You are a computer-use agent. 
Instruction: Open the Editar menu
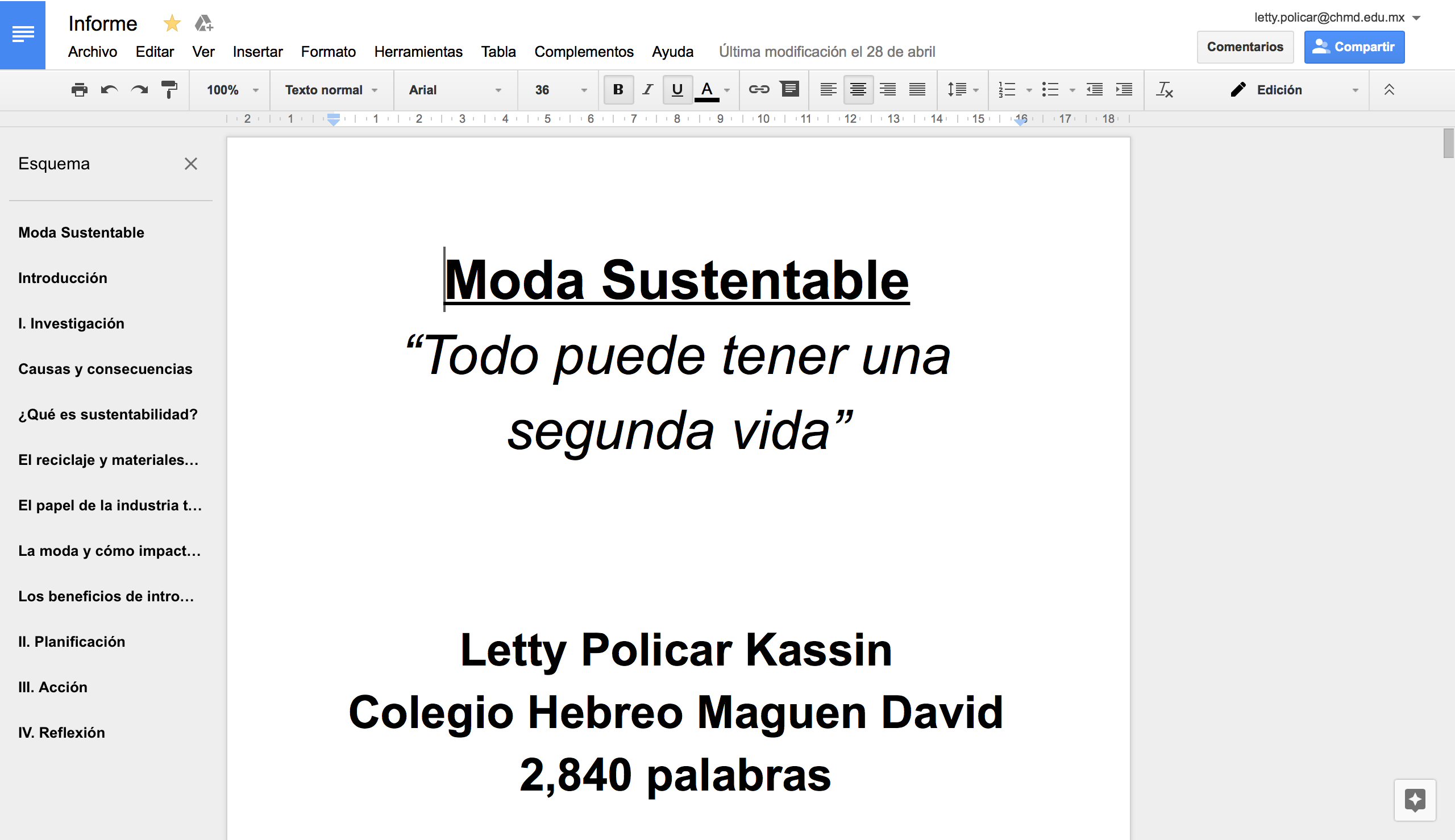[x=155, y=51]
